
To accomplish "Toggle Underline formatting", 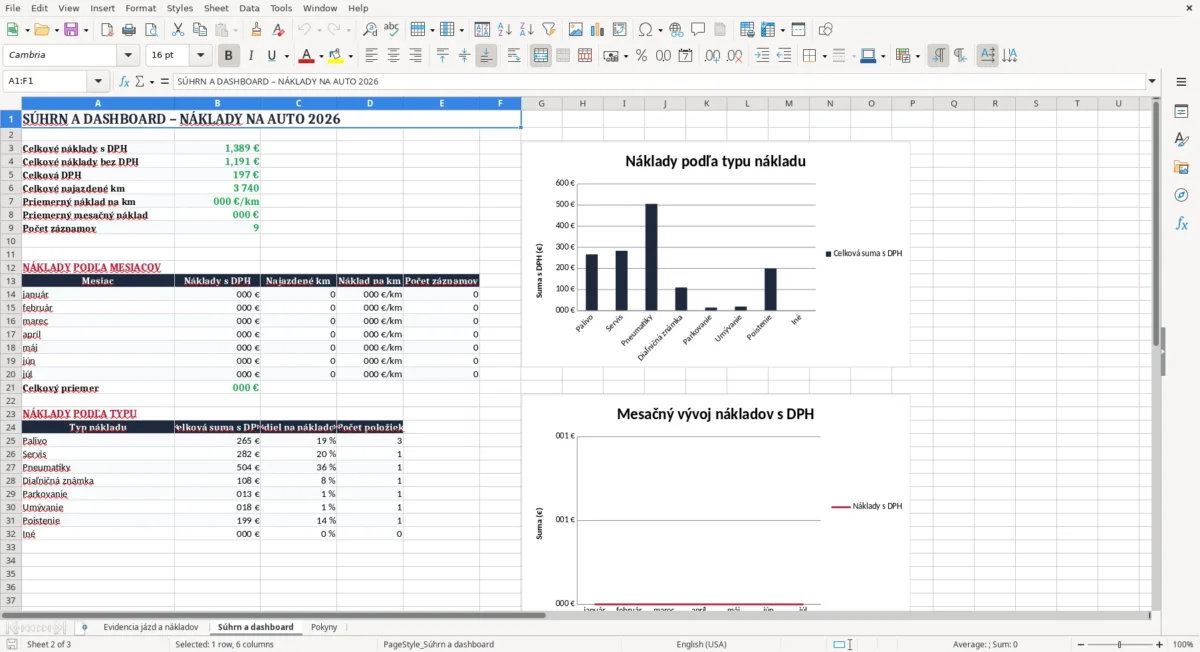I will 272,56.
